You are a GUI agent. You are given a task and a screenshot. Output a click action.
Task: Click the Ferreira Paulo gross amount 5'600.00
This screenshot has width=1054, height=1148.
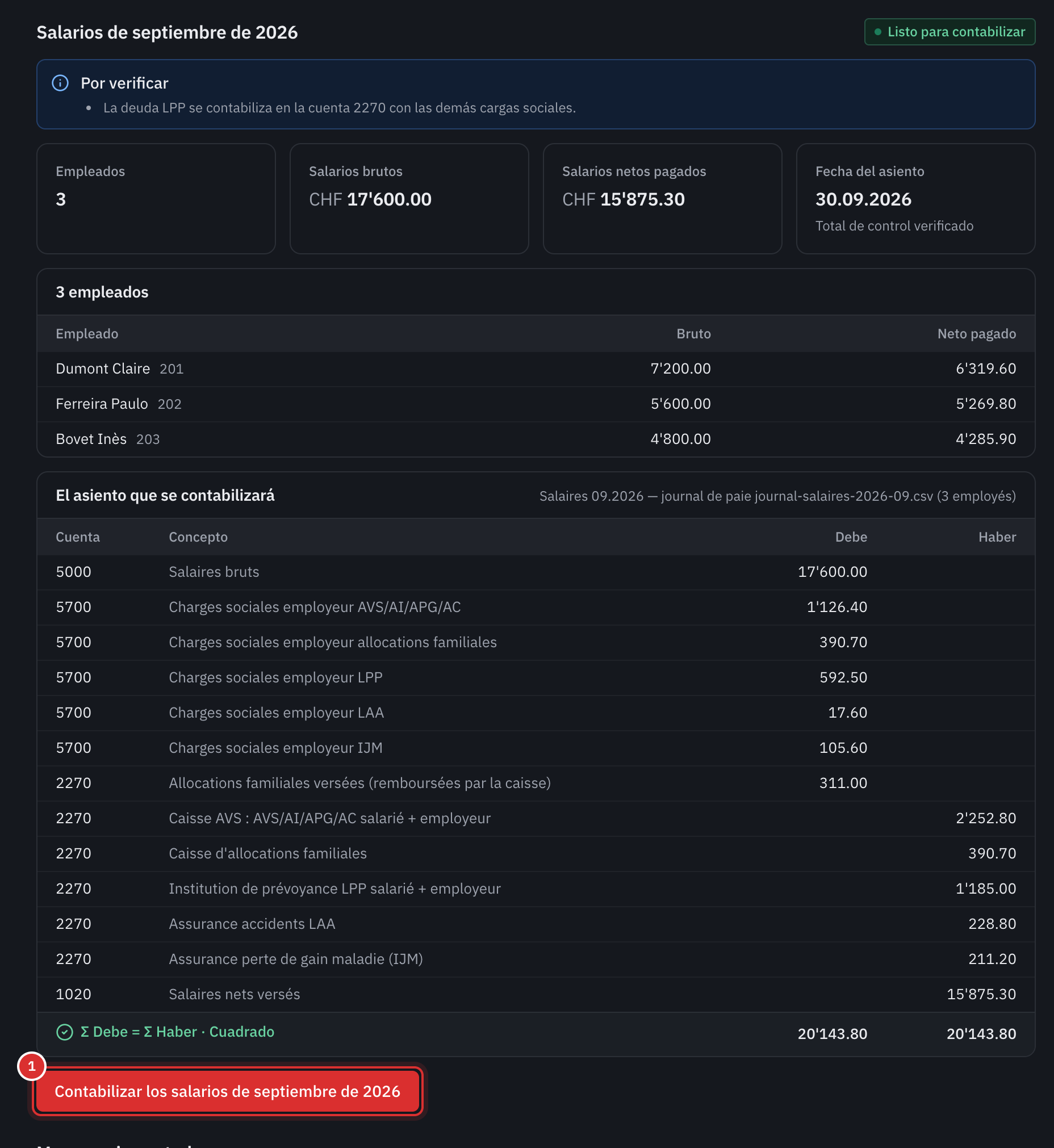(x=680, y=404)
